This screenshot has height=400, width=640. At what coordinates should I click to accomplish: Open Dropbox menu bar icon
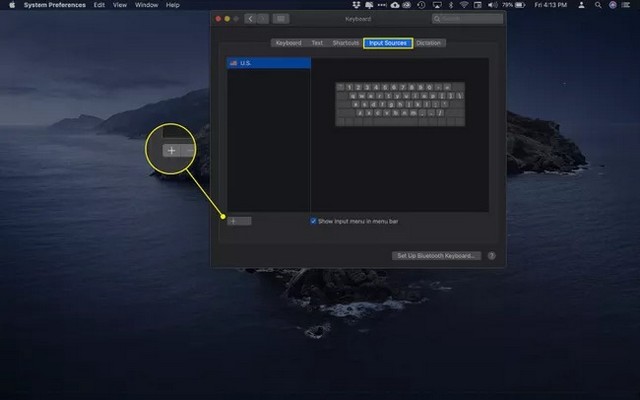[x=356, y=5]
